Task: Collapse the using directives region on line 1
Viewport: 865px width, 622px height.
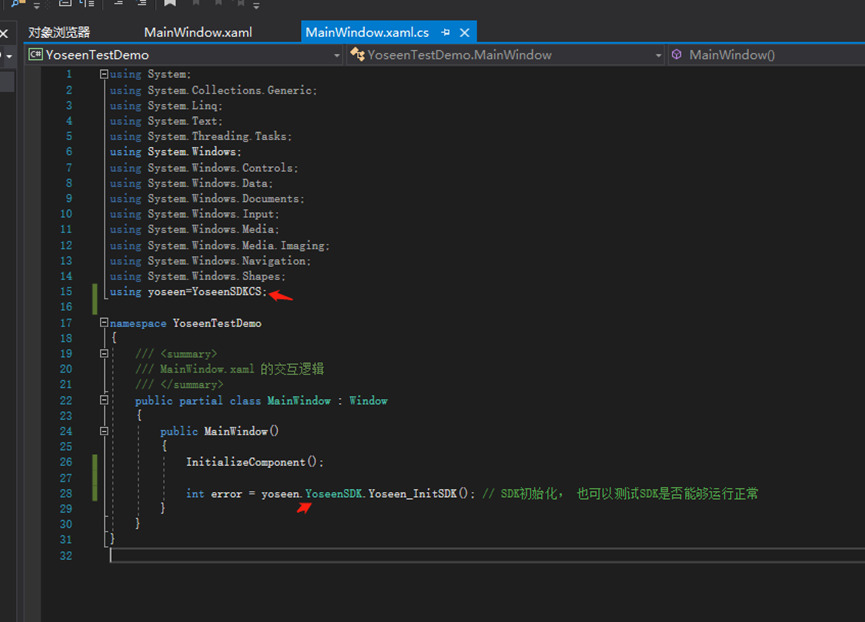Action: pos(104,73)
